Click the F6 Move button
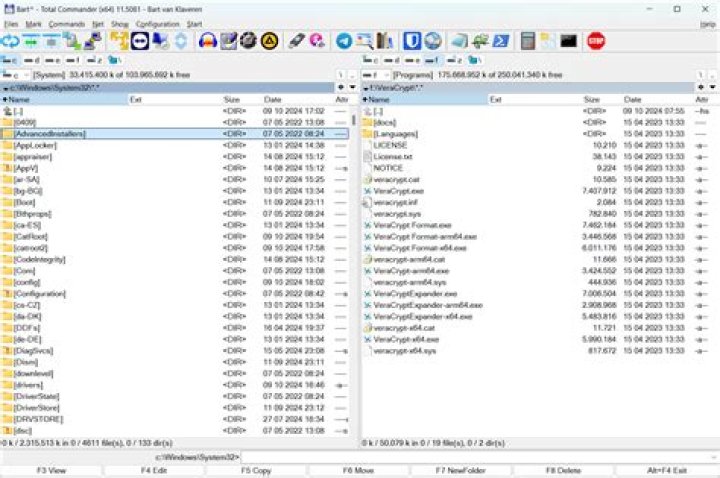Viewport: 720px width, 478px height. 359,471
